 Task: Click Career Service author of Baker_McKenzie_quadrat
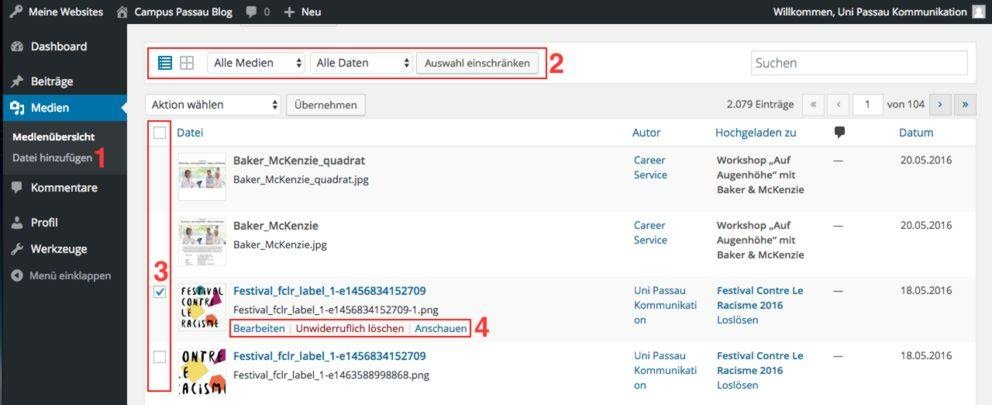point(650,167)
